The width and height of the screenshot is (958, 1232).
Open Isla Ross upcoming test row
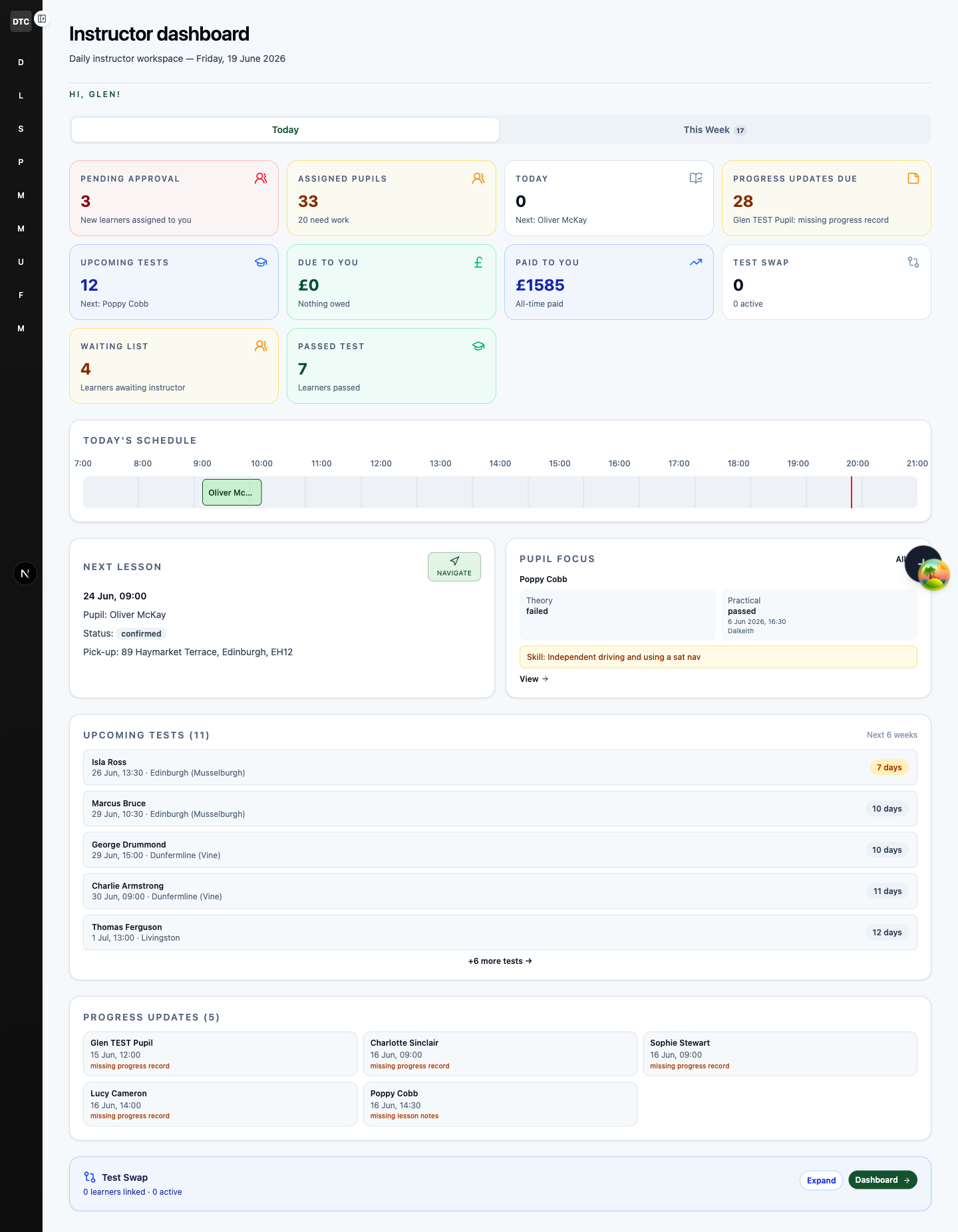pos(500,768)
